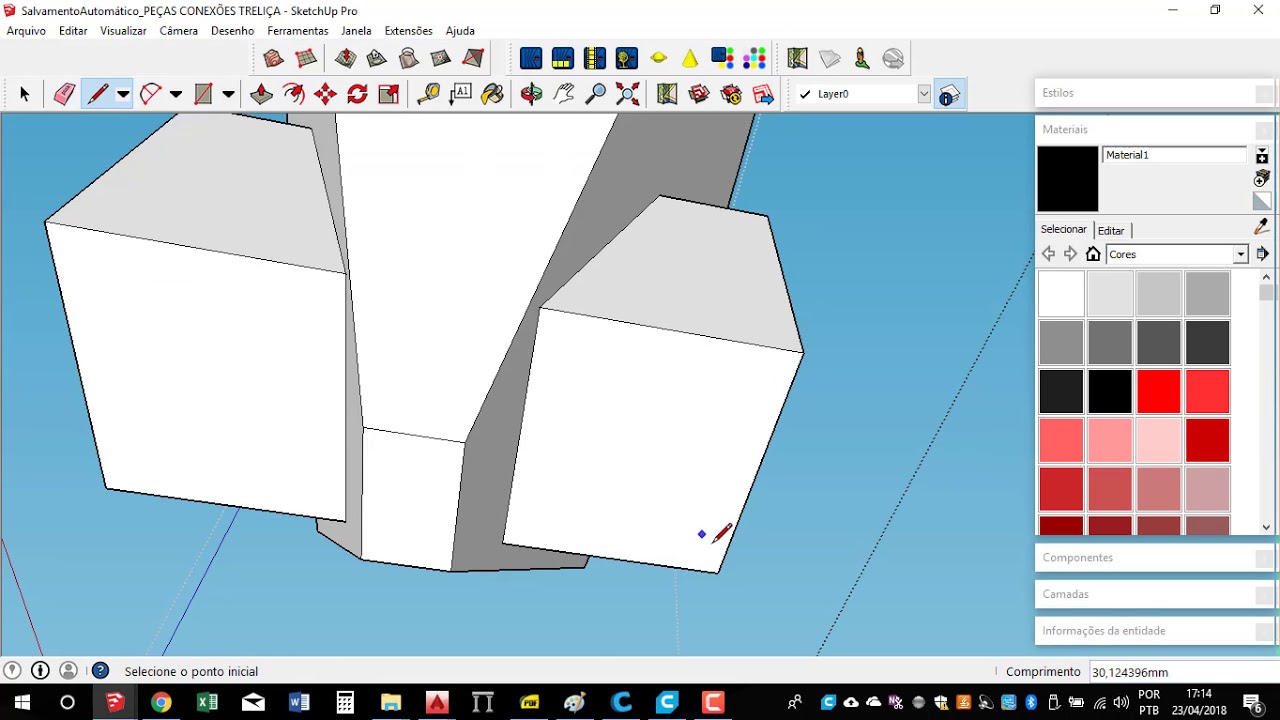Click the Material1 name field
This screenshot has width=1280, height=720.
(1175, 155)
